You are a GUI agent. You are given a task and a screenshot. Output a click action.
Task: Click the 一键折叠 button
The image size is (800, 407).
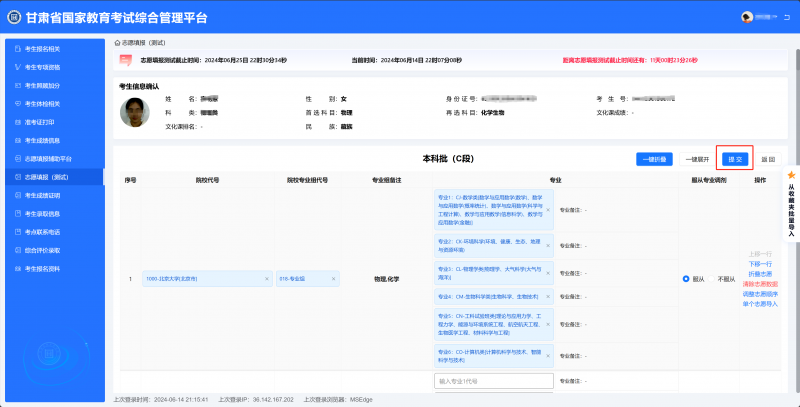pyautogui.click(x=654, y=159)
